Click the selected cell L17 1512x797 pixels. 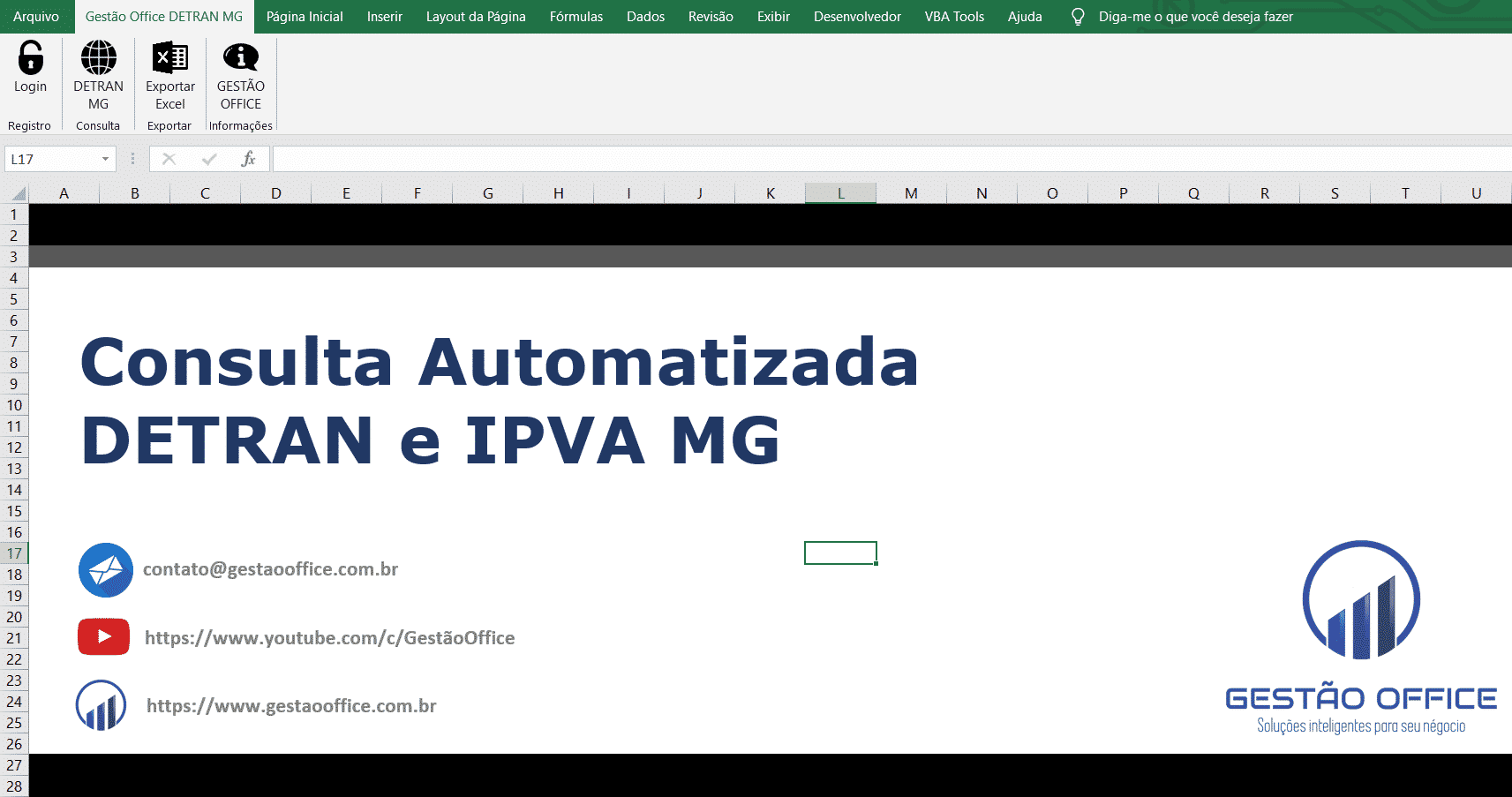coord(840,553)
